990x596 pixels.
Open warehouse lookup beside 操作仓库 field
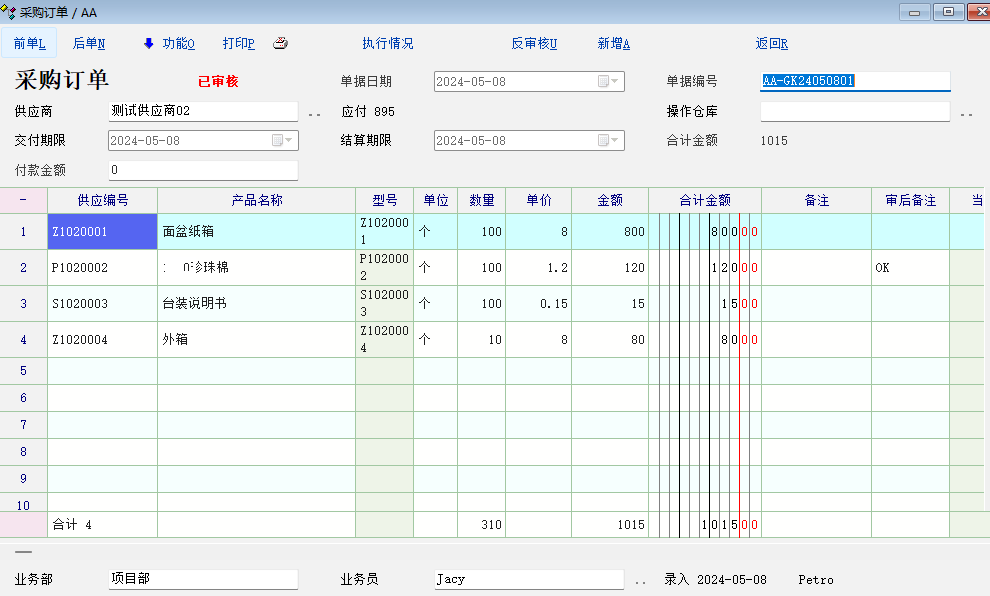click(966, 113)
